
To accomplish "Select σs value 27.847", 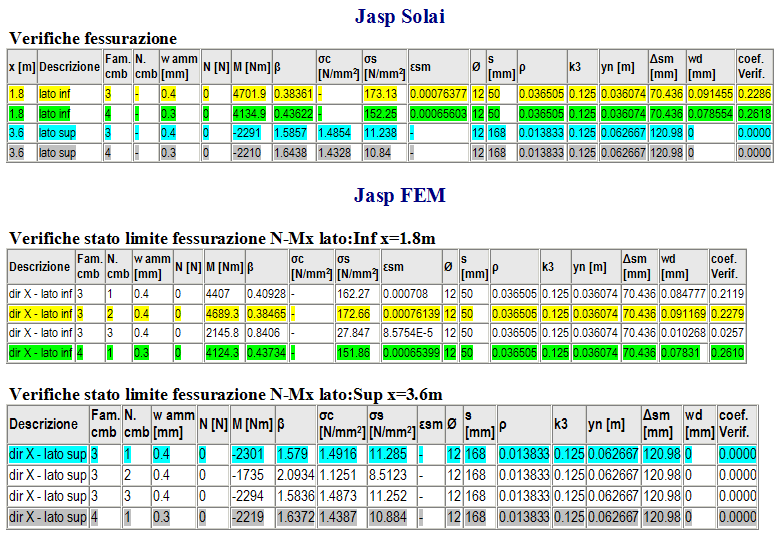I will click(353, 333).
